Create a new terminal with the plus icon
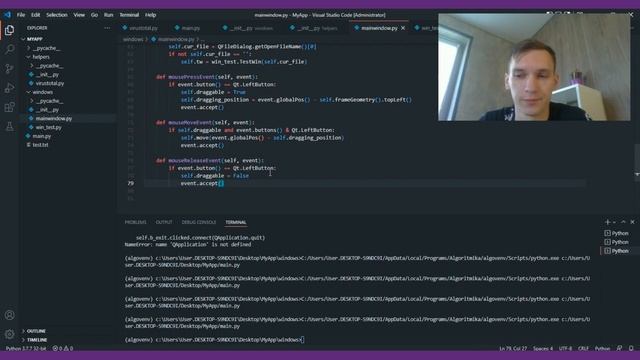Viewport: 640px width, 360px height. [x=607, y=222]
